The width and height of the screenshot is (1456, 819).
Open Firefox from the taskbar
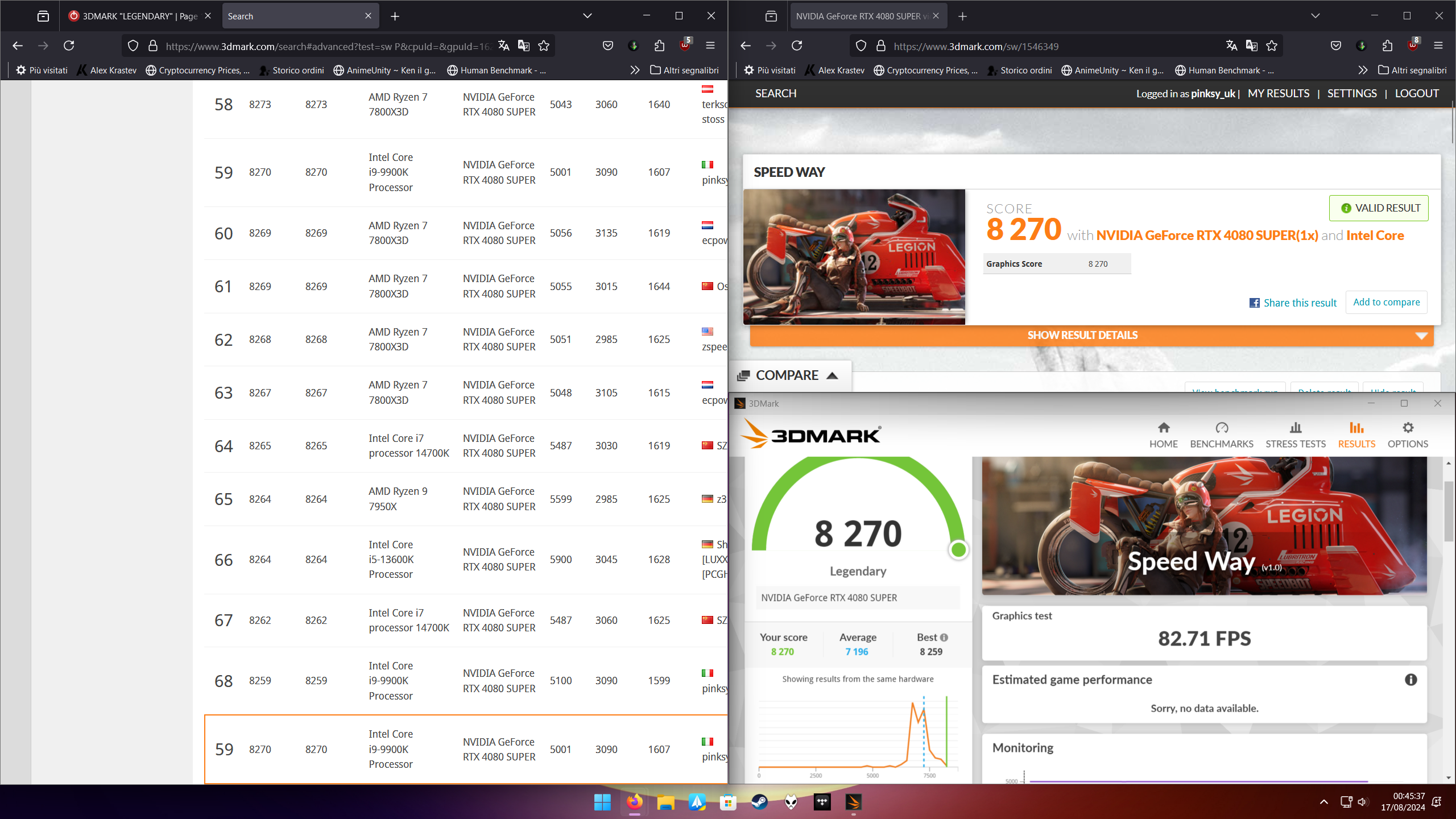634,802
